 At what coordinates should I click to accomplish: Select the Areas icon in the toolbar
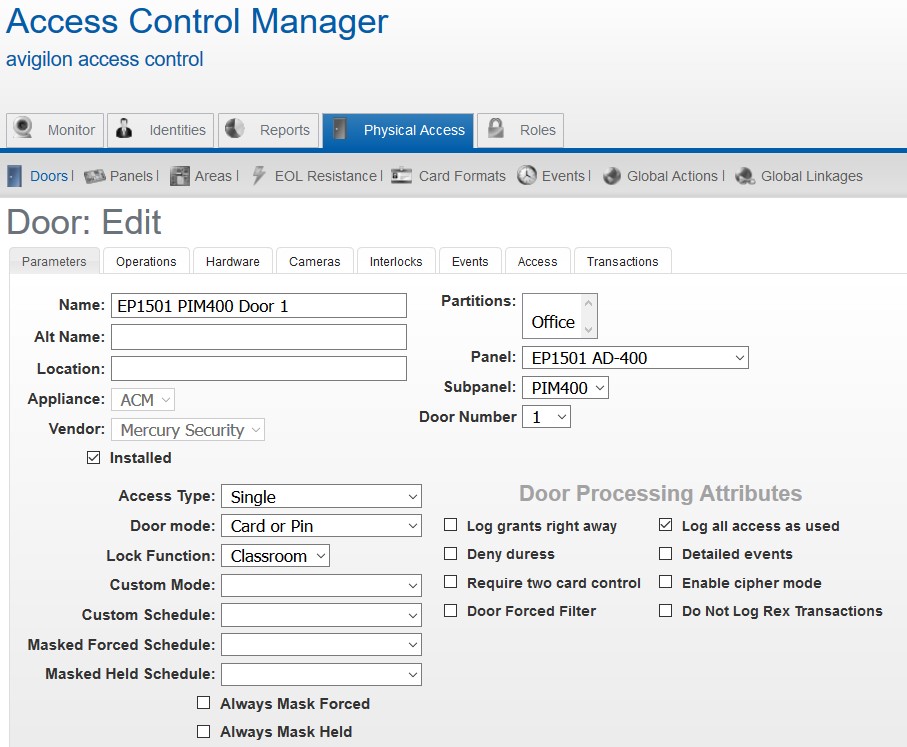[179, 176]
